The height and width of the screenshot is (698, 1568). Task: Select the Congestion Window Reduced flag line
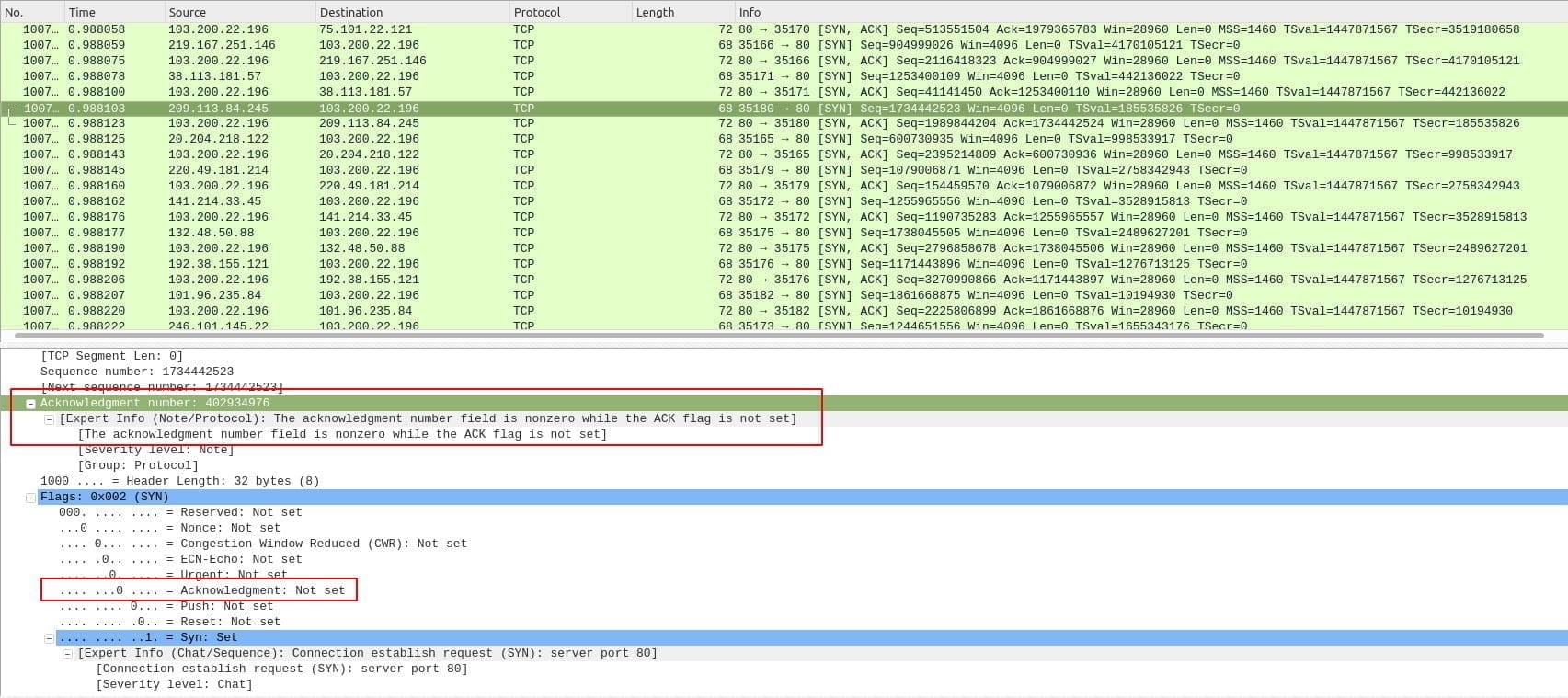262,544
